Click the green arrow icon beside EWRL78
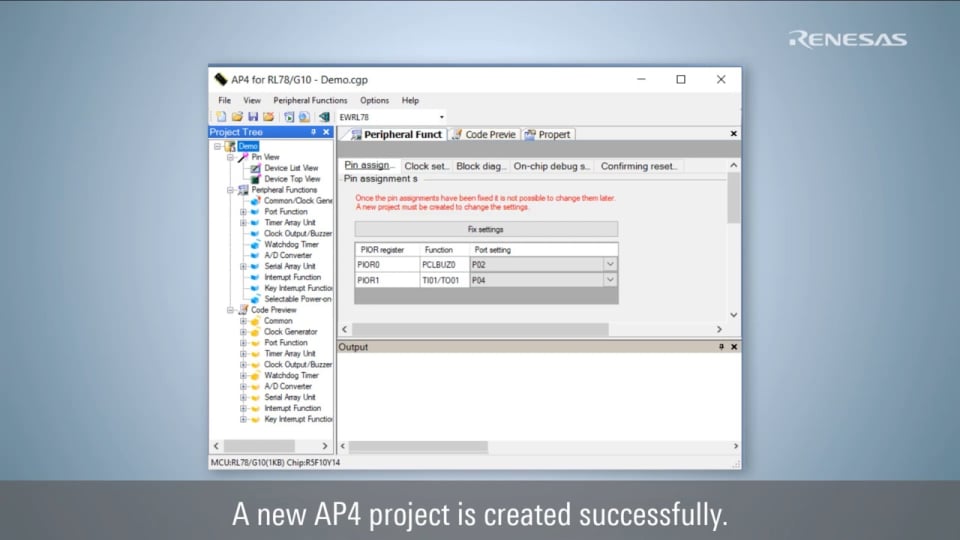 coord(324,116)
